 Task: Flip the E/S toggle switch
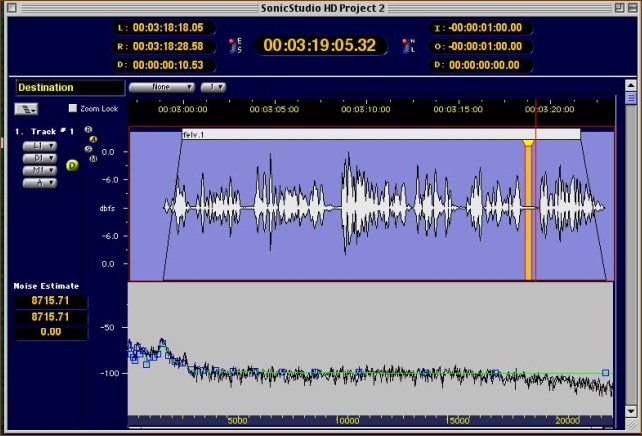click(232, 45)
